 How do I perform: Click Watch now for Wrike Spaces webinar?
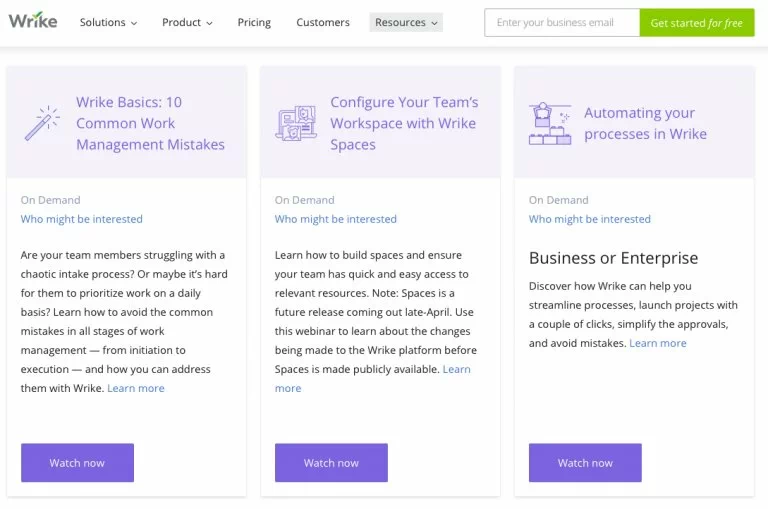331,463
